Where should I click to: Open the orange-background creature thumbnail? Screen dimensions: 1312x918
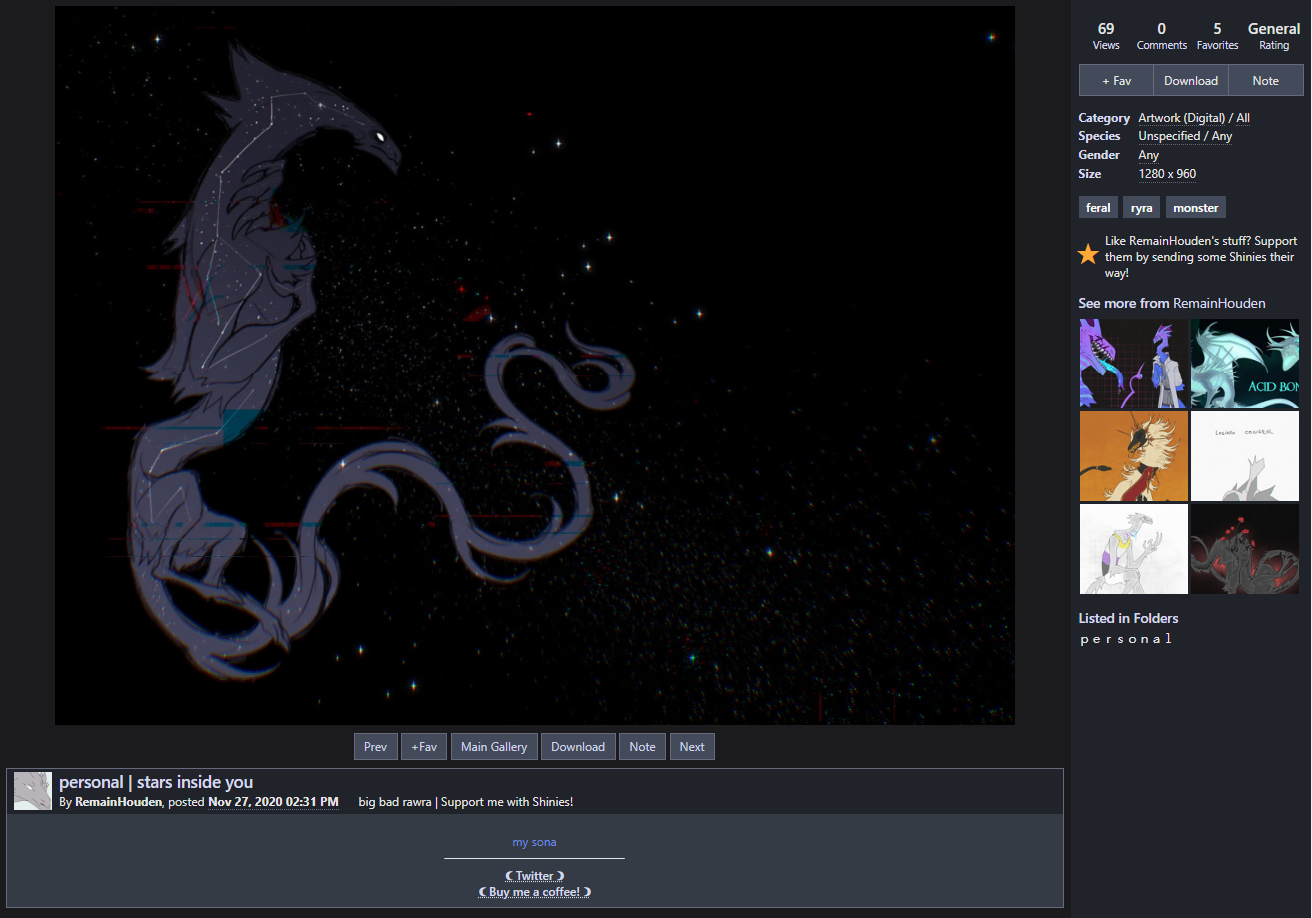[1134, 456]
